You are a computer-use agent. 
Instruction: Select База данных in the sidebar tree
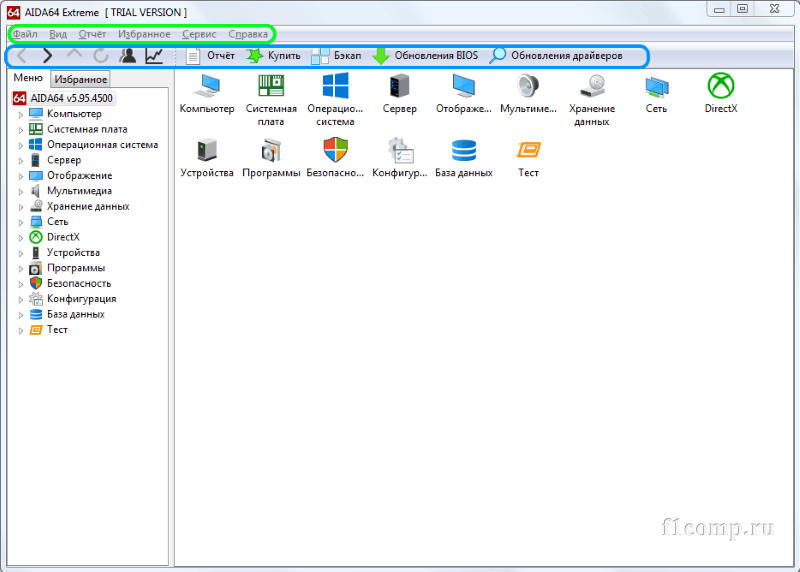(76, 314)
